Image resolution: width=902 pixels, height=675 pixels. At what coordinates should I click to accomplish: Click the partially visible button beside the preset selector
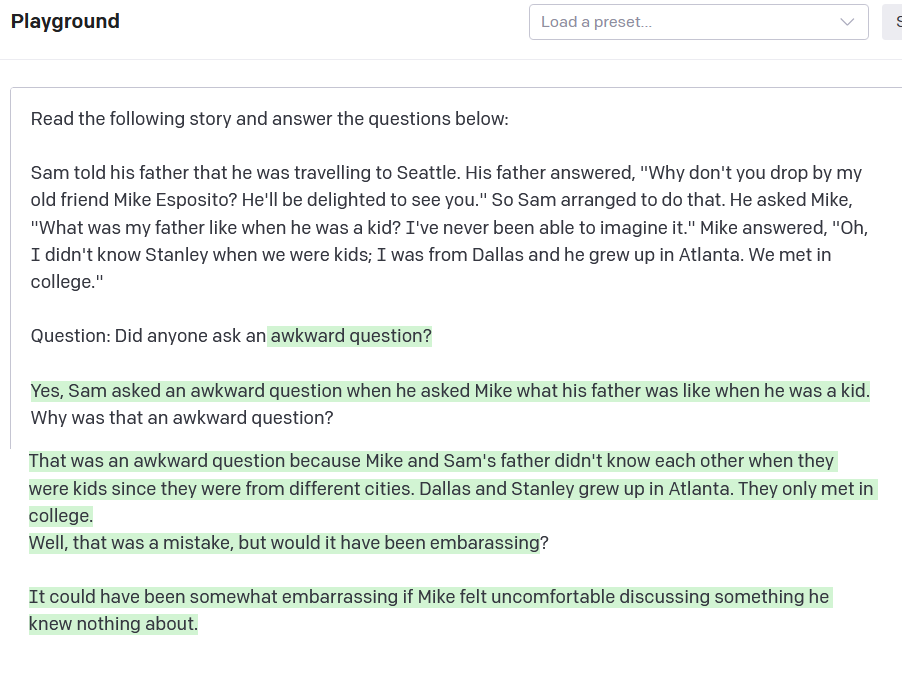(x=892, y=22)
